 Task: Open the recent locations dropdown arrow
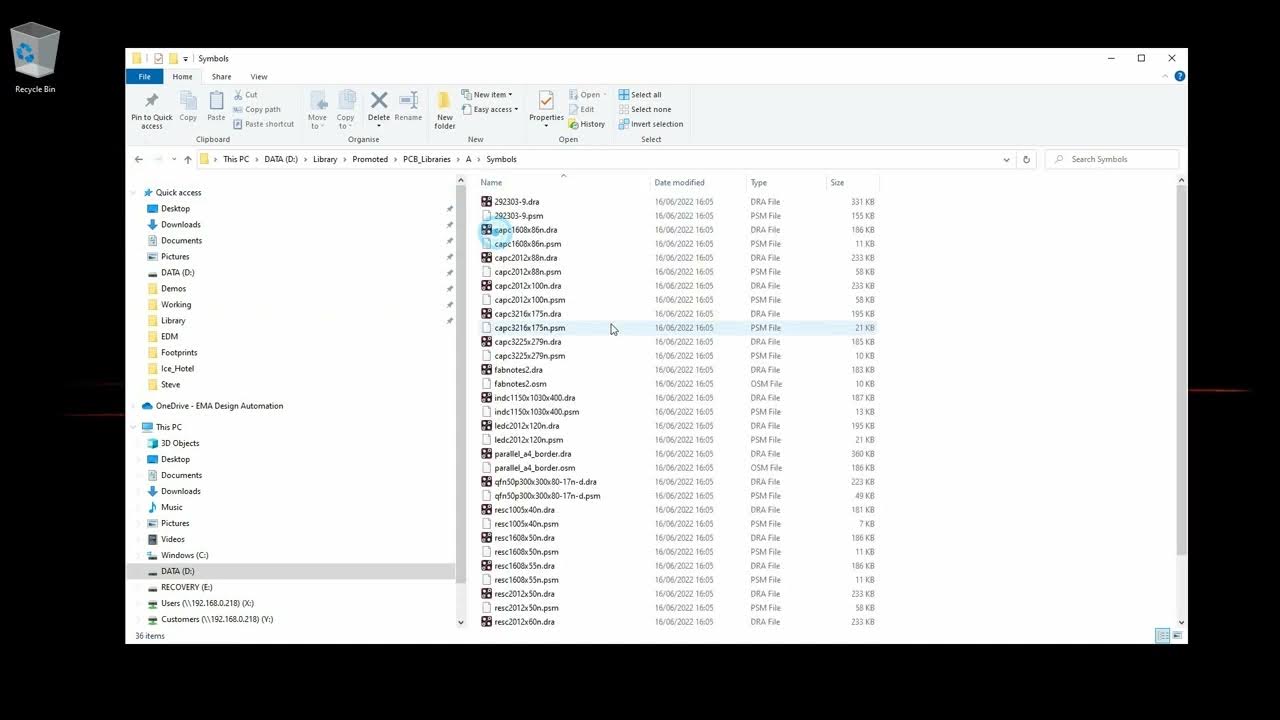pyautogui.click(x=174, y=159)
